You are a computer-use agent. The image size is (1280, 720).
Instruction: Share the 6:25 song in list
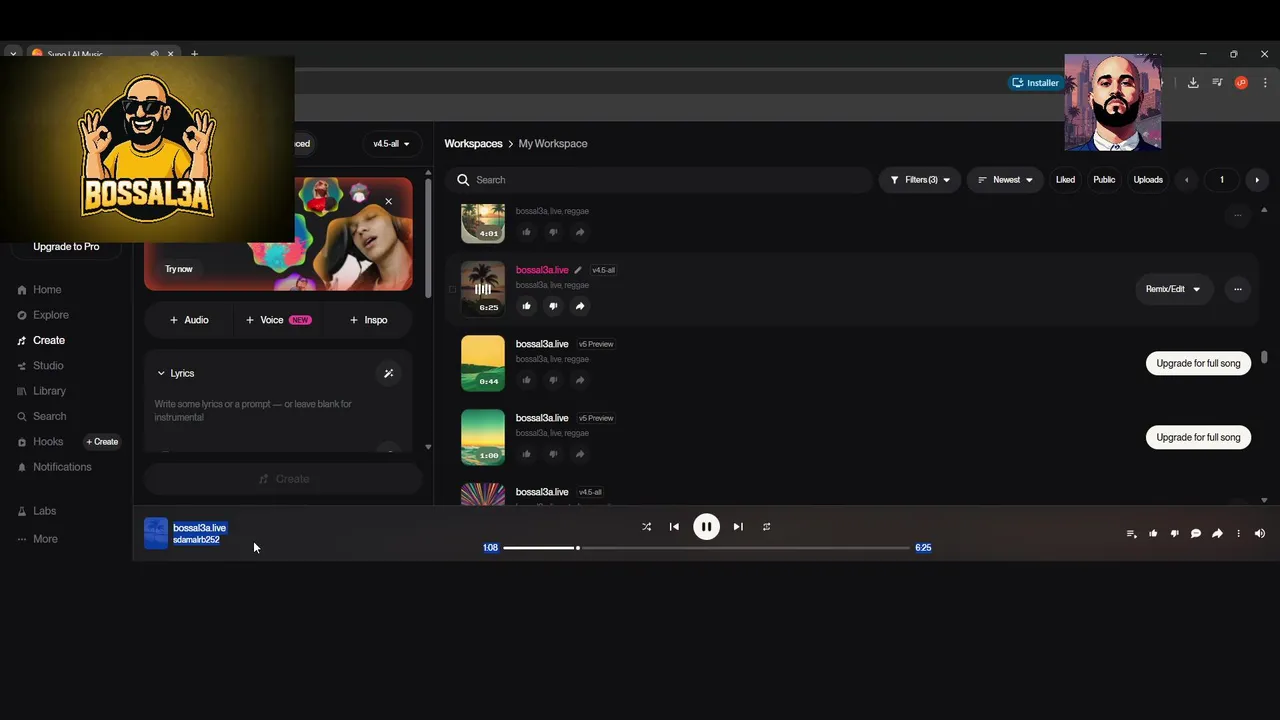point(580,306)
